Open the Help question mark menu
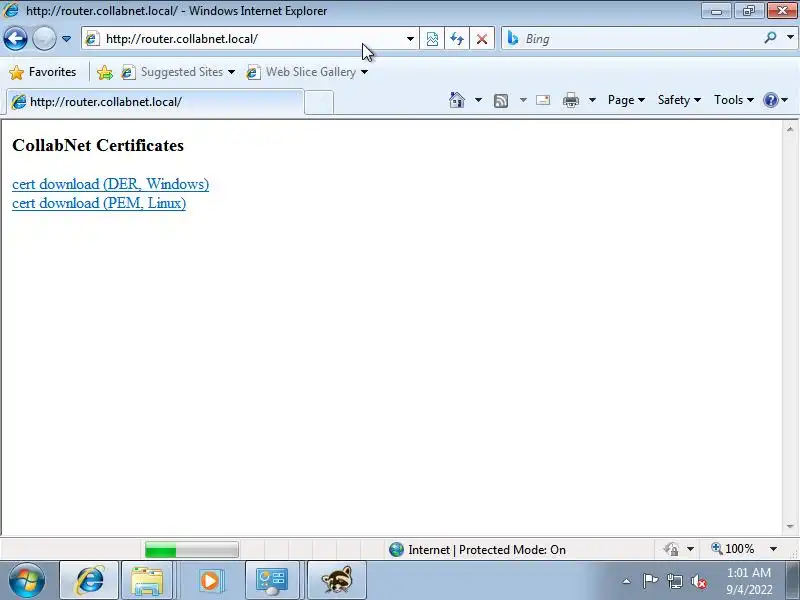 [776, 100]
